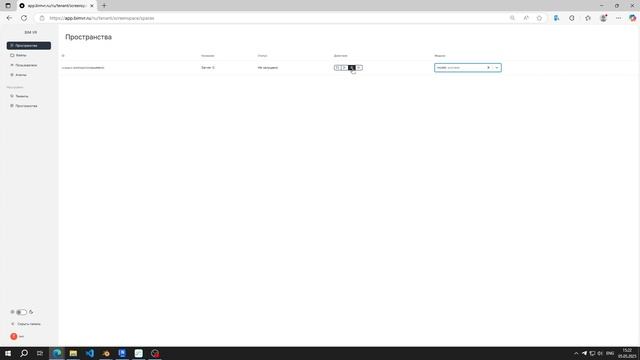Screen dimensions: 640x360
Task: Select the app.bimvr.ru browser tab
Action: [56, 6]
